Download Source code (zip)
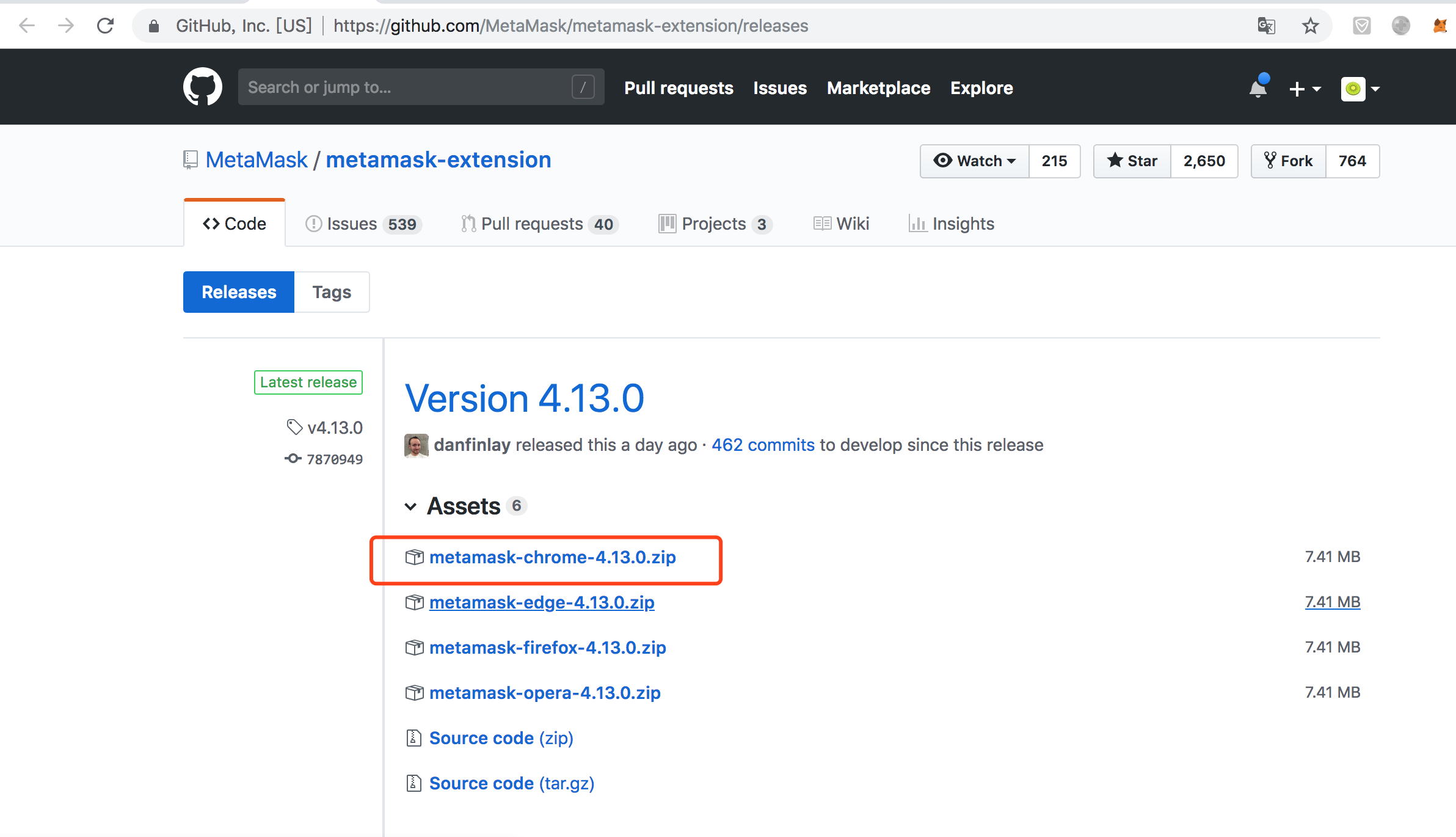This screenshot has height=837, width=1456. 501,738
